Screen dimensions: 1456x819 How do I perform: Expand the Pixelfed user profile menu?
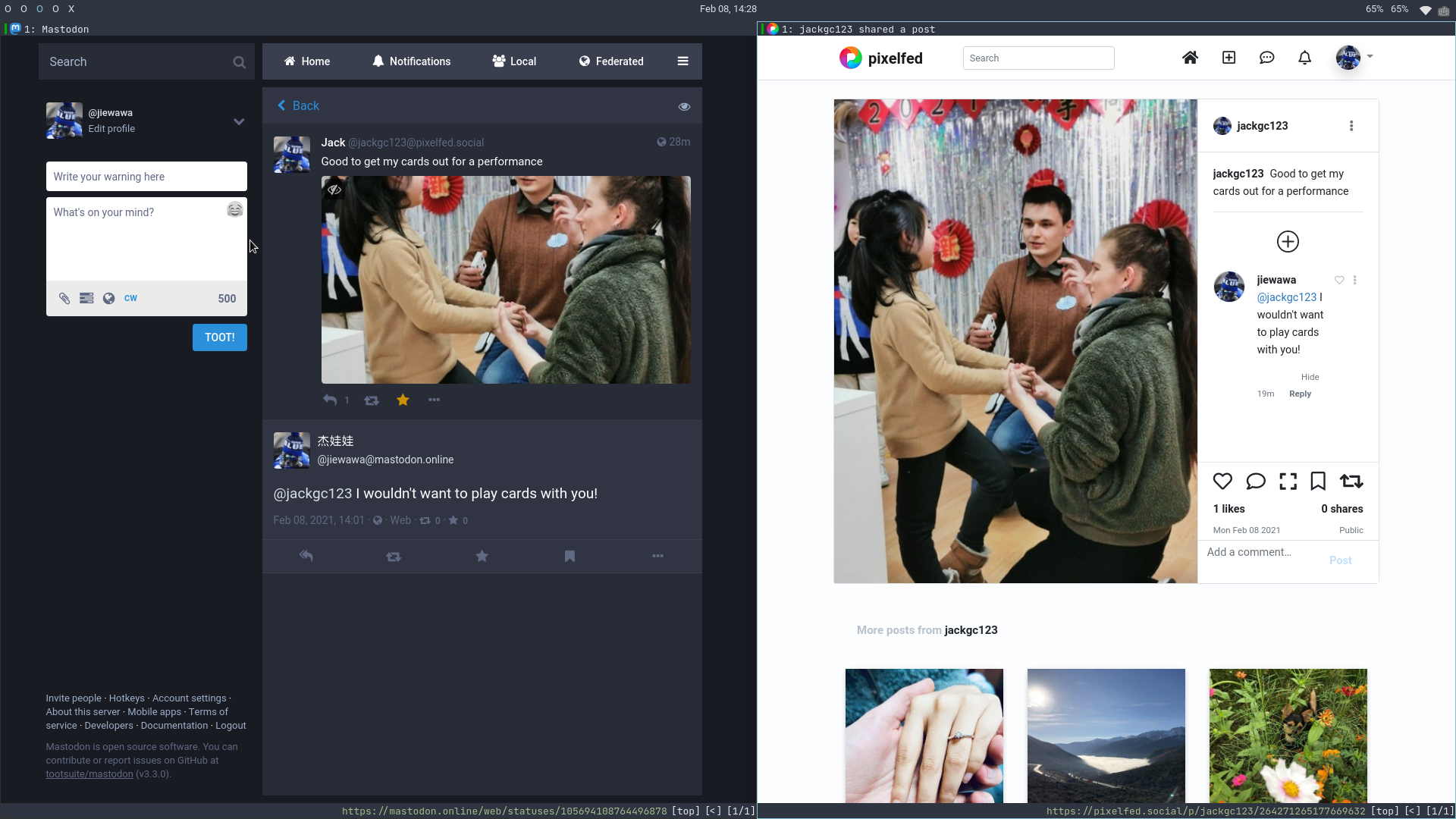click(1369, 56)
